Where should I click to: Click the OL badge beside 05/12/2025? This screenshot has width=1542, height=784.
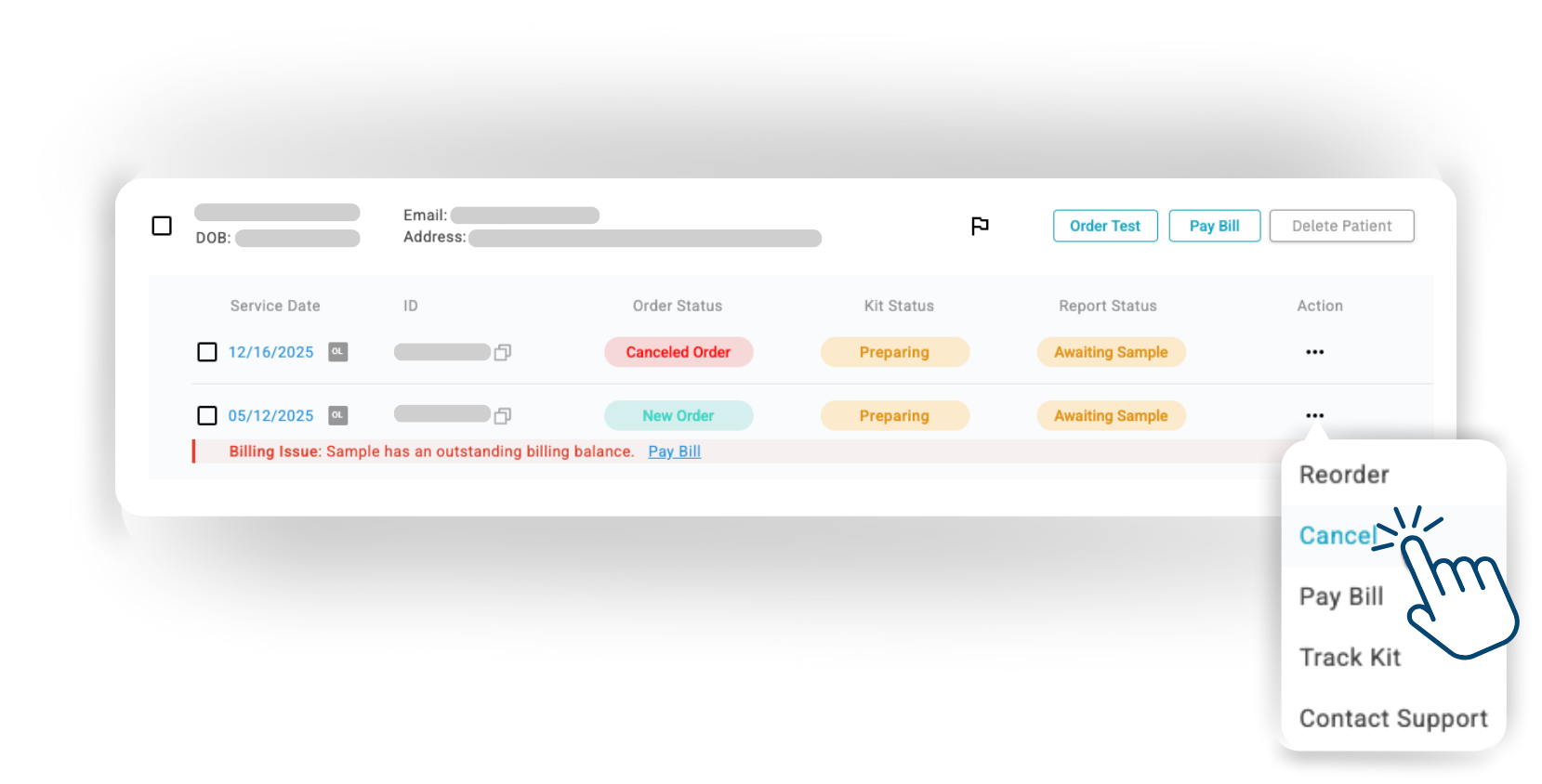tap(338, 415)
